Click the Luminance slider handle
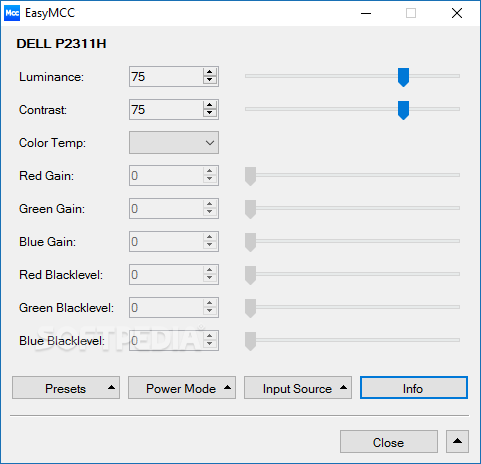This screenshot has height=464, width=481. (x=403, y=77)
